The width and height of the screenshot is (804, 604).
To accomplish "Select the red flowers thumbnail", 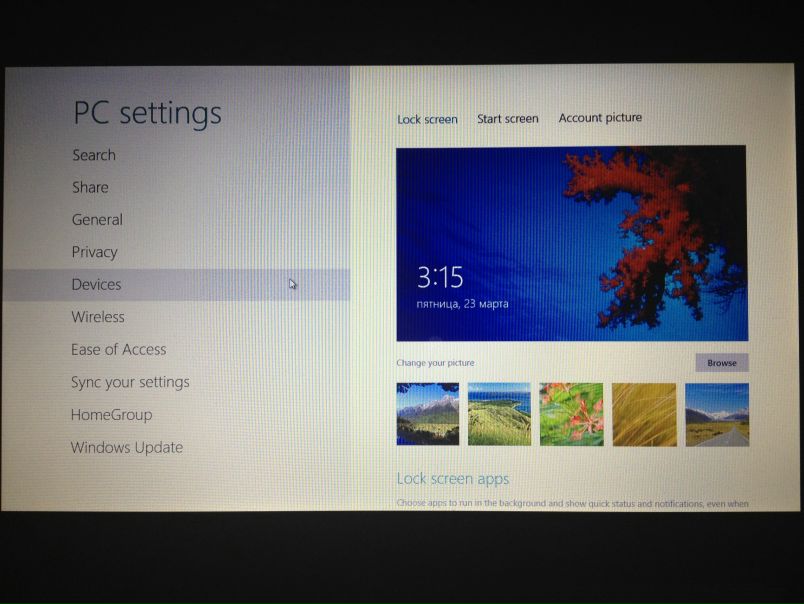I will (x=571, y=414).
